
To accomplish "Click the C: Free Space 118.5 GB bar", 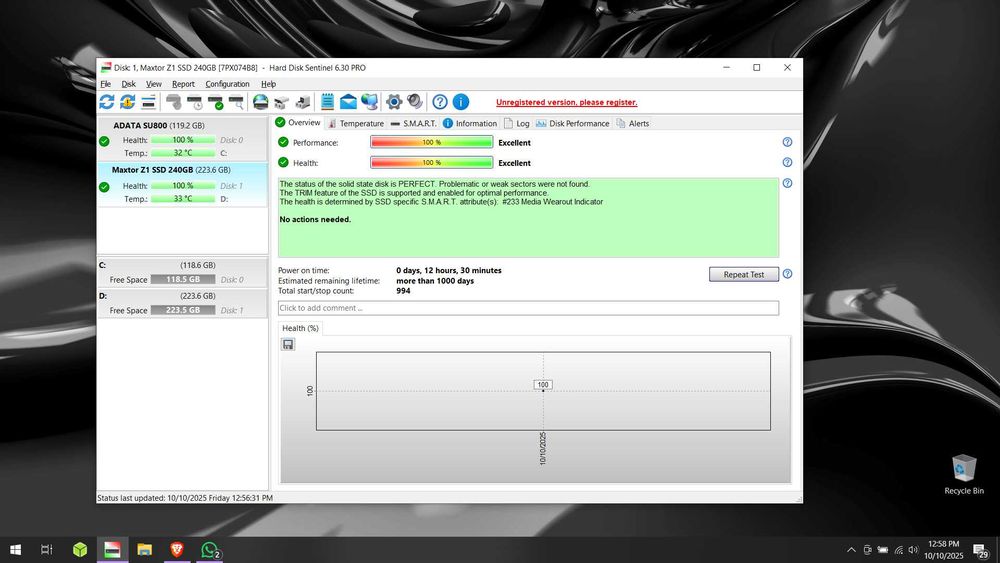I will click(x=182, y=279).
